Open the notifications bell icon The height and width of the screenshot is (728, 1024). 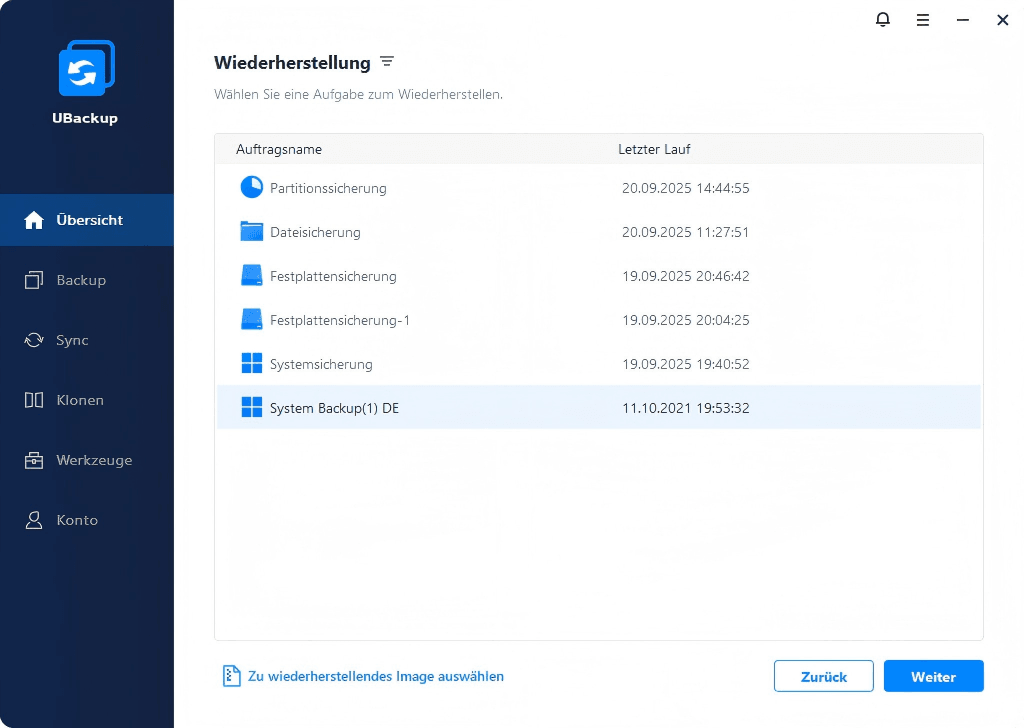(882, 20)
